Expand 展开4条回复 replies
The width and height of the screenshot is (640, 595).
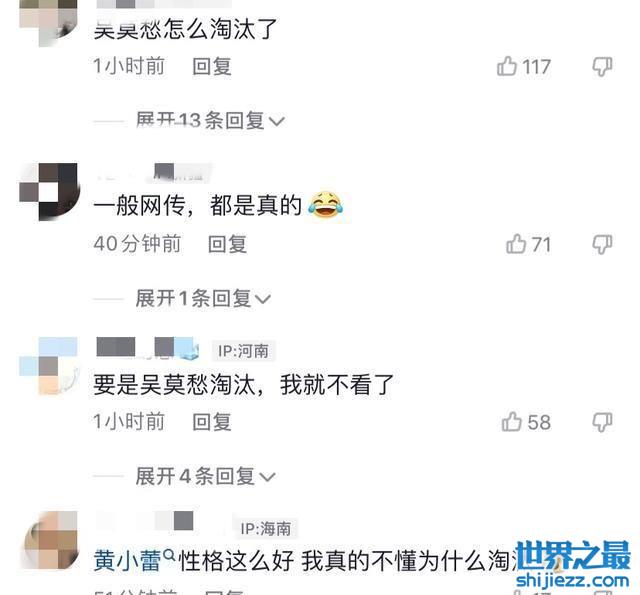[206, 476]
